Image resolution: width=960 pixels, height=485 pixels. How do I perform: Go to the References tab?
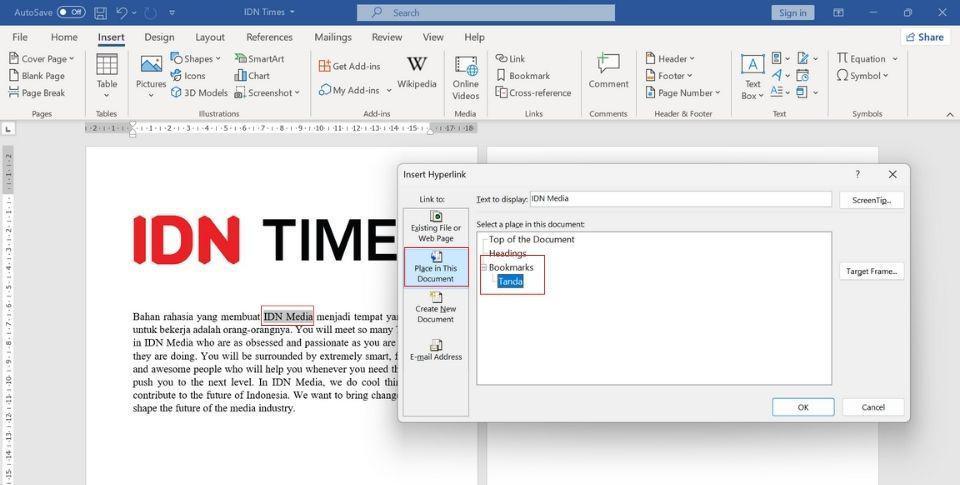click(269, 37)
